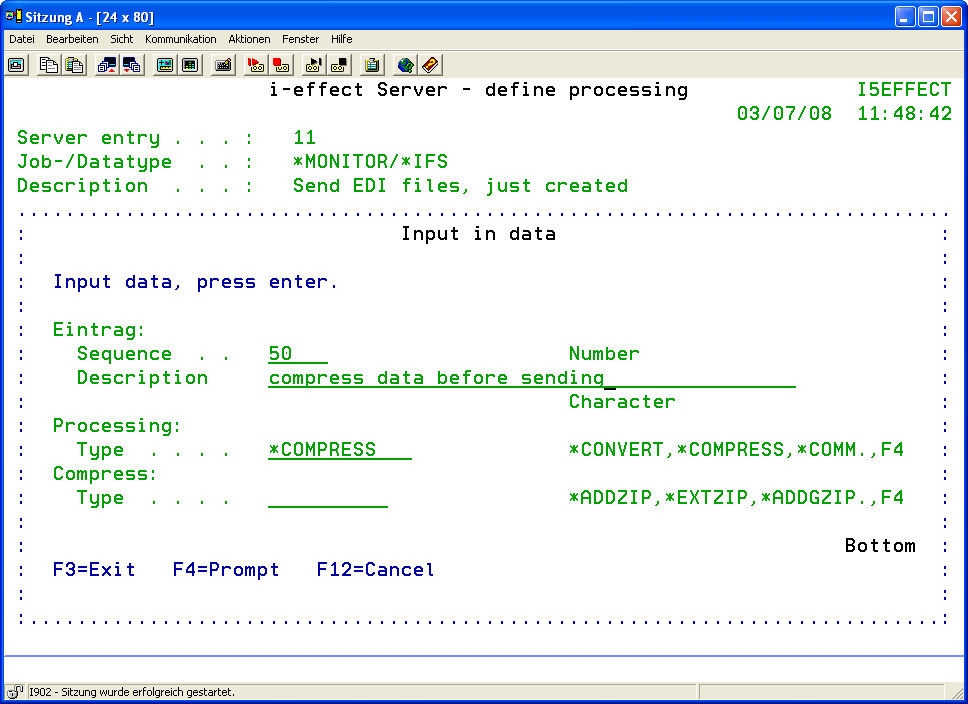Image resolution: width=968 pixels, height=704 pixels.
Task: Start macro recording from the toolbar
Action: 256,65
